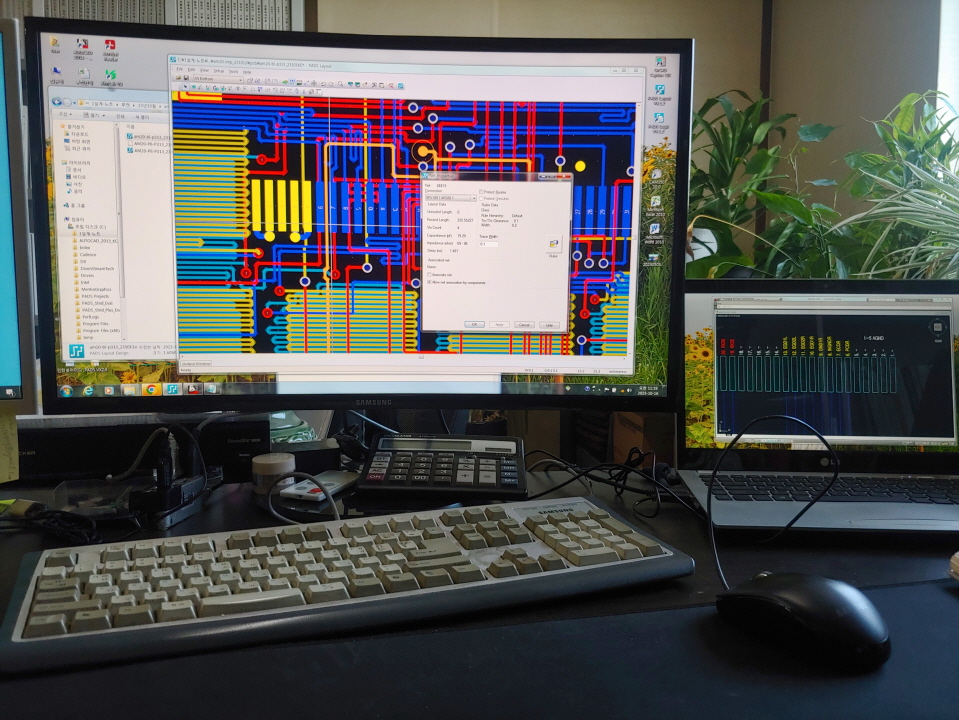Click the Open file icon in PADS toolbar
Screen dimensions: 959x720
(x=179, y=78)
